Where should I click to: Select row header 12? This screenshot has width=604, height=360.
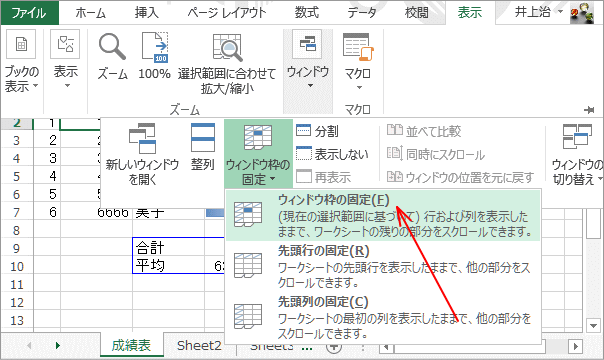(17, 303)
